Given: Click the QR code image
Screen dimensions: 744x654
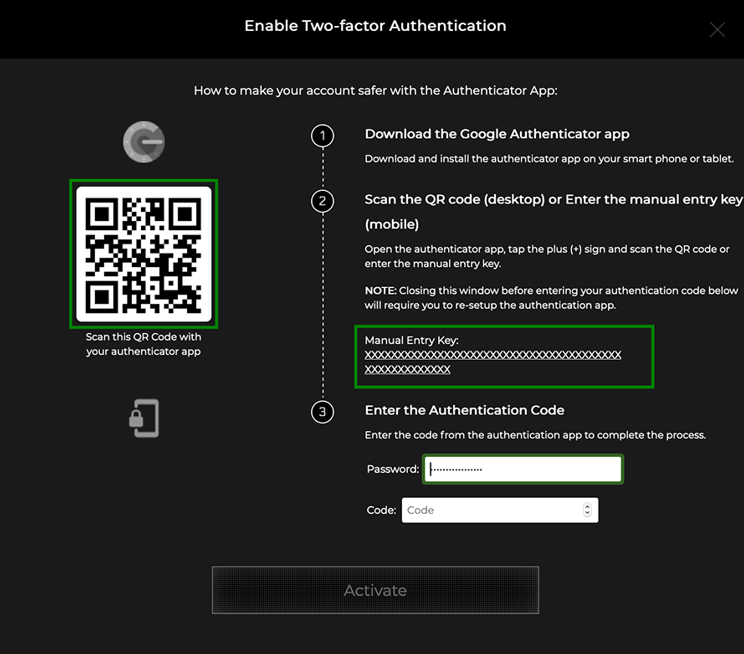Looking at the screenshot, I should [144, 254].
